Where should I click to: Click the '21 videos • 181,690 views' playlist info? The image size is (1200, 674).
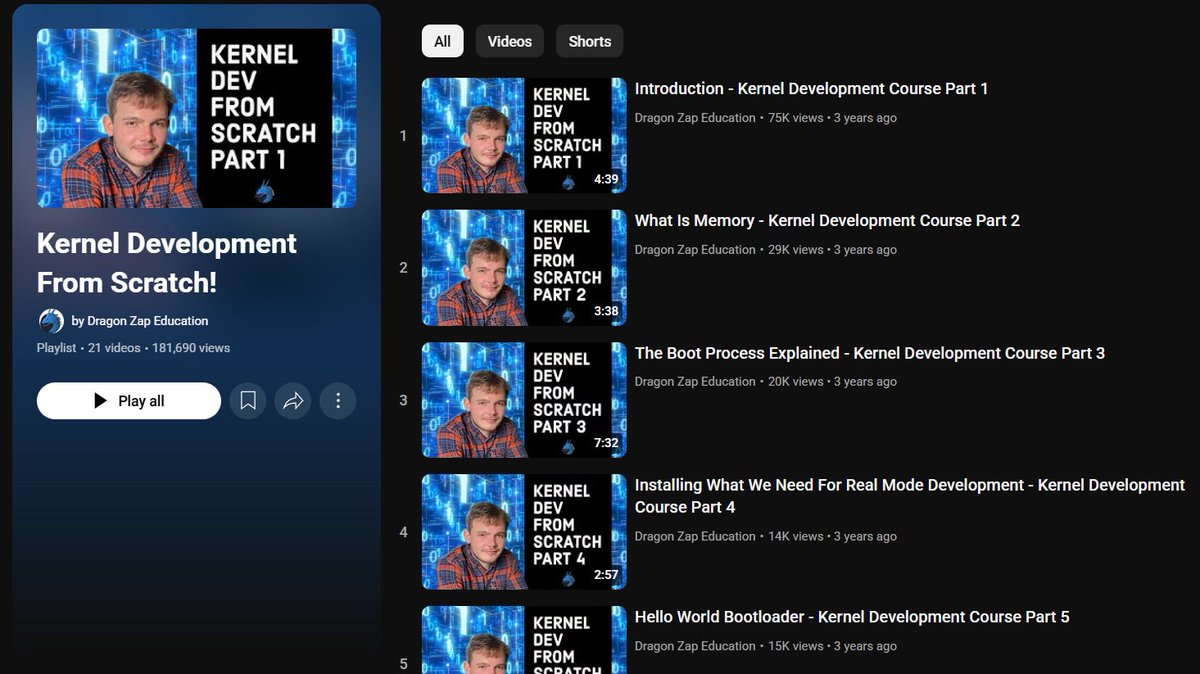(x=158, y=348)
